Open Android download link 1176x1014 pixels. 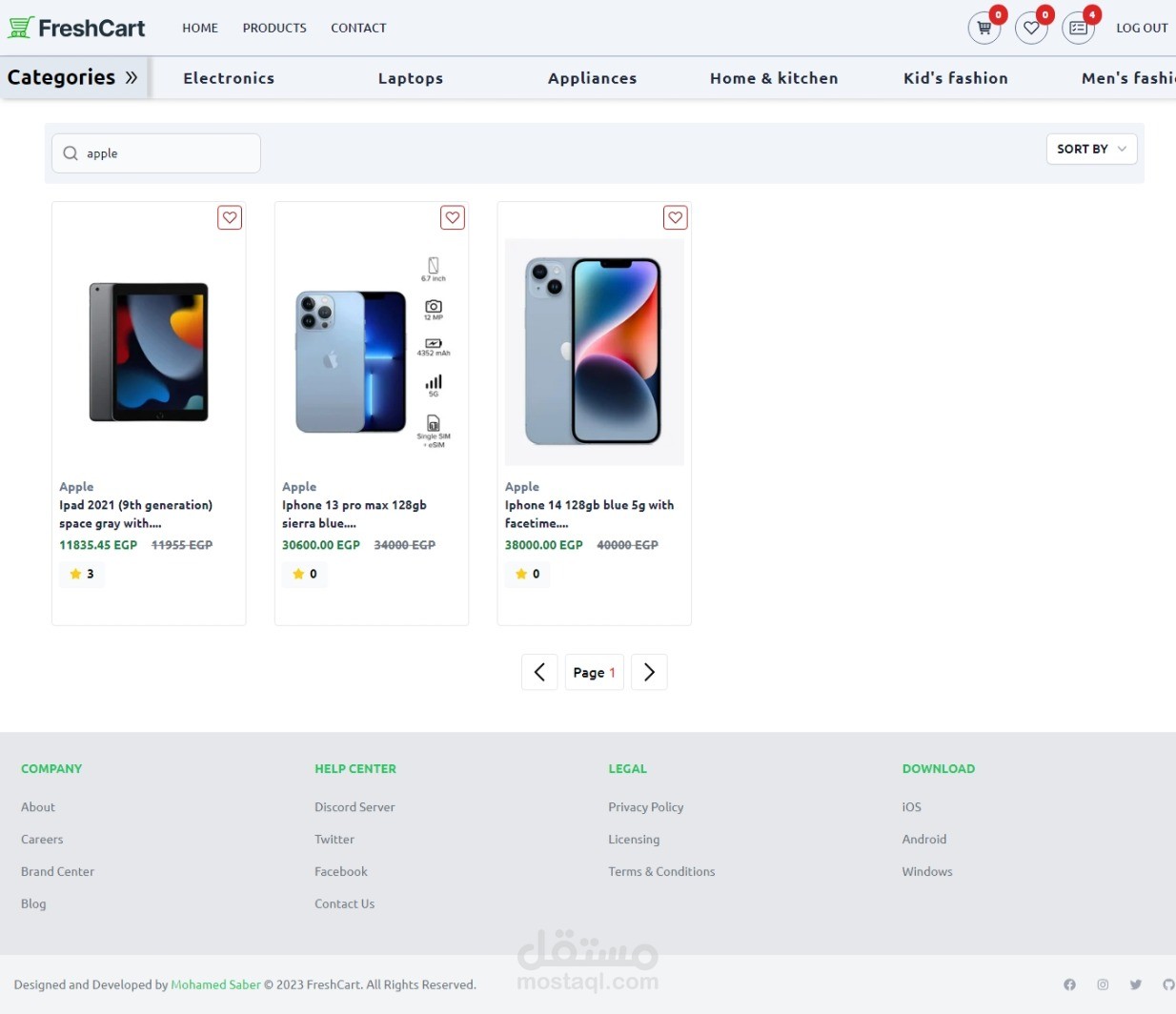[x=924, y=839]
